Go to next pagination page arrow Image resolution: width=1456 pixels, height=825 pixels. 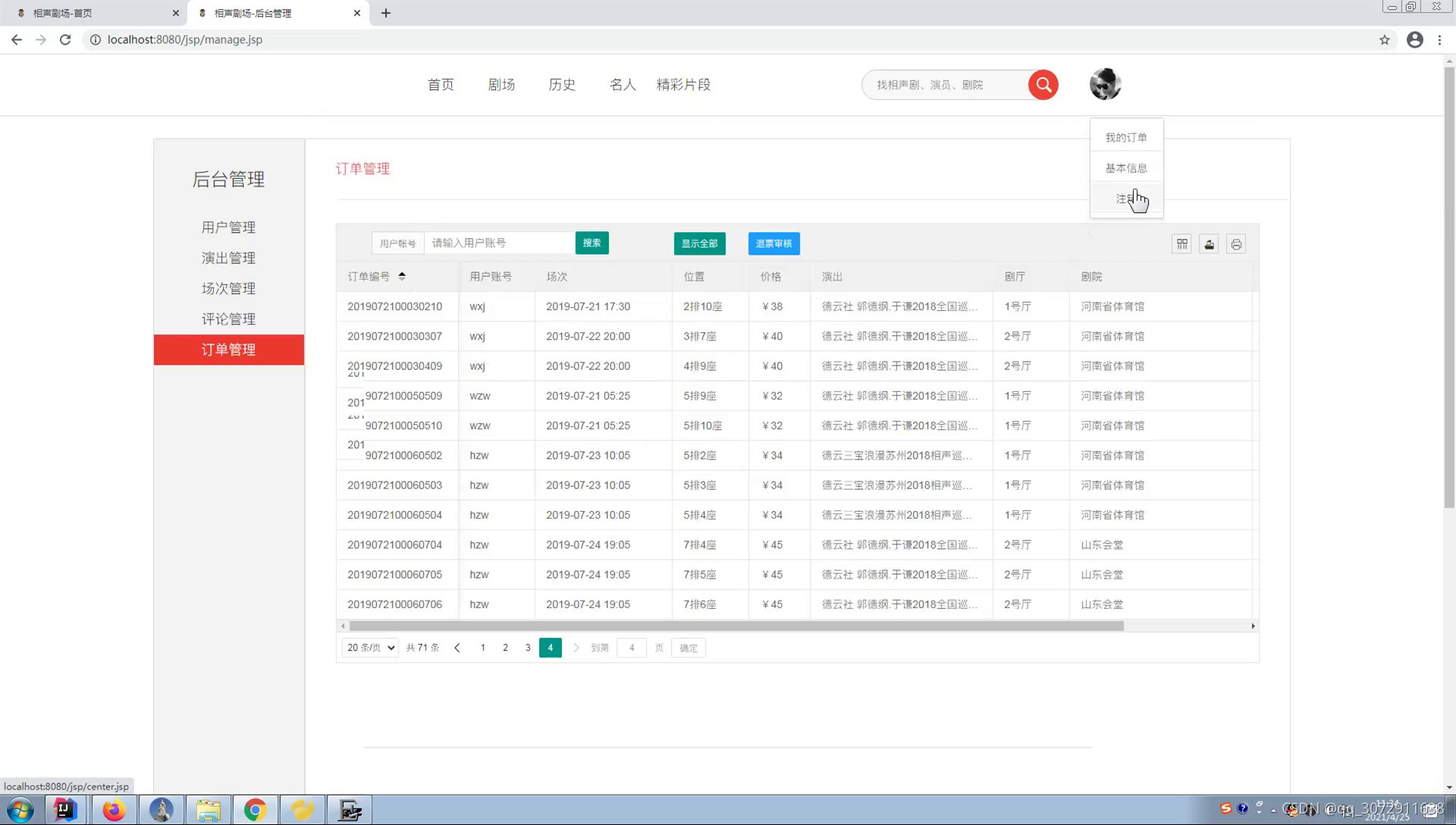pyautogui.click(x=576, y=648)
